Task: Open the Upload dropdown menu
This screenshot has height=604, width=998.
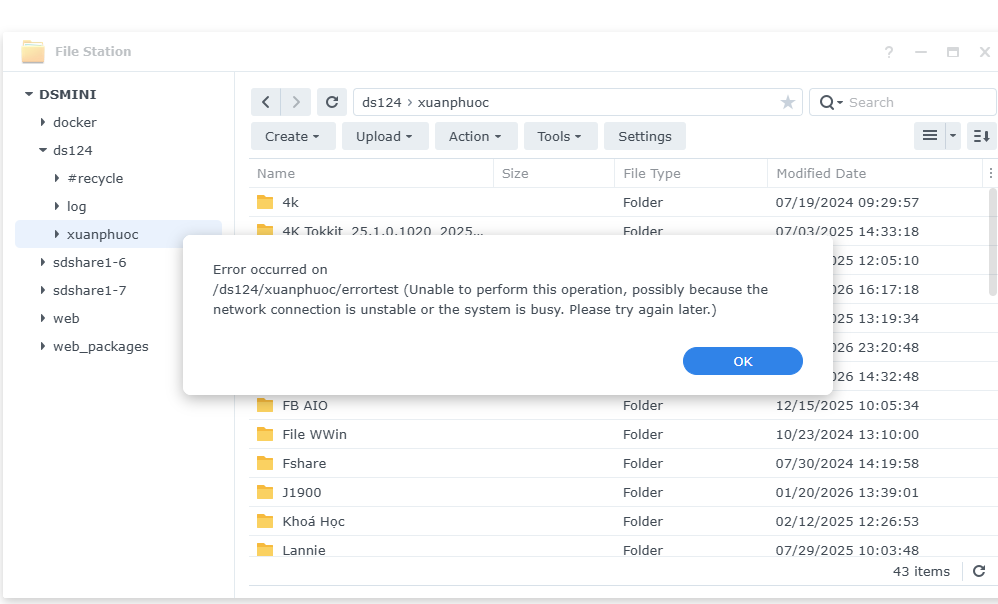Action: pyautogui.click(x=385, y=136)
